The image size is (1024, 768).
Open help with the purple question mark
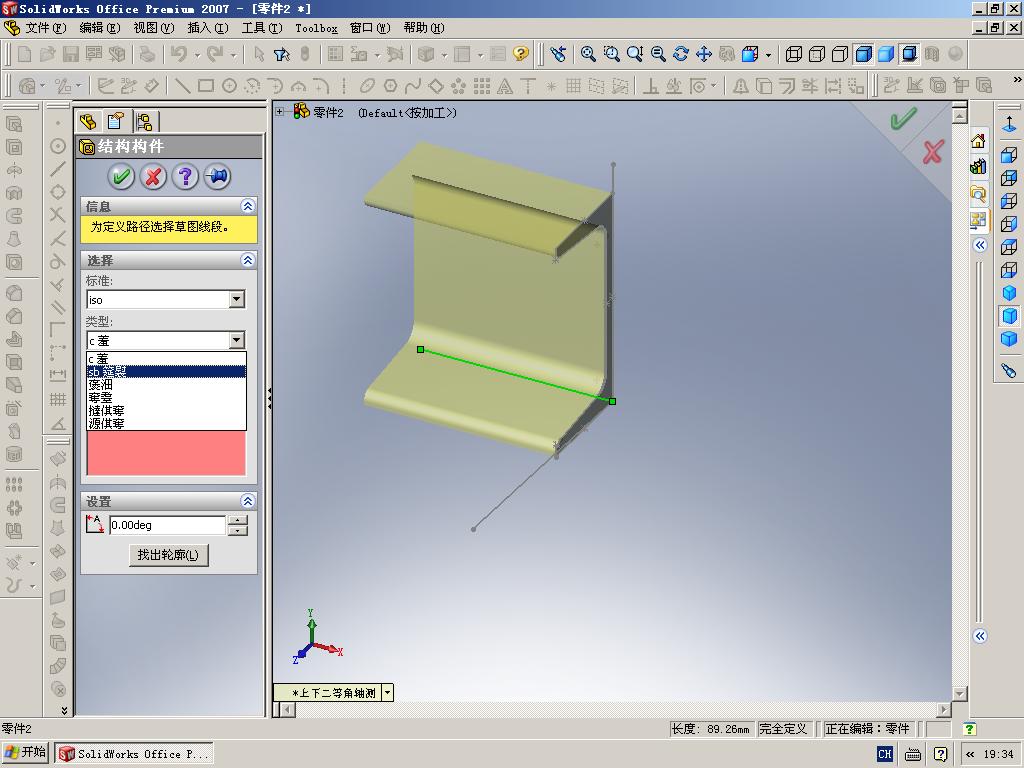(x=185, y=176)
